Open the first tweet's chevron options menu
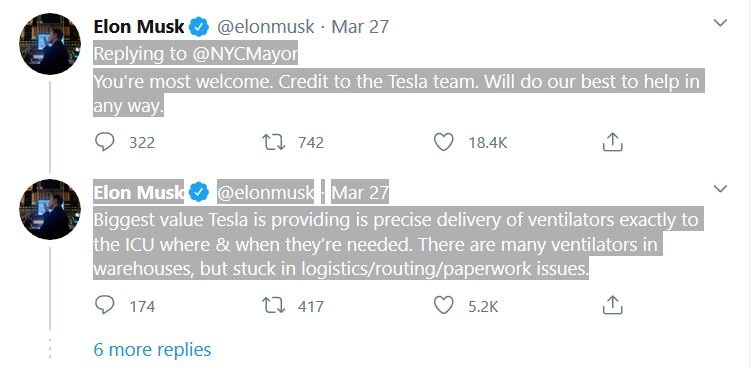The height and width of the screenshot is (368, 753). (x=720, y=23)
